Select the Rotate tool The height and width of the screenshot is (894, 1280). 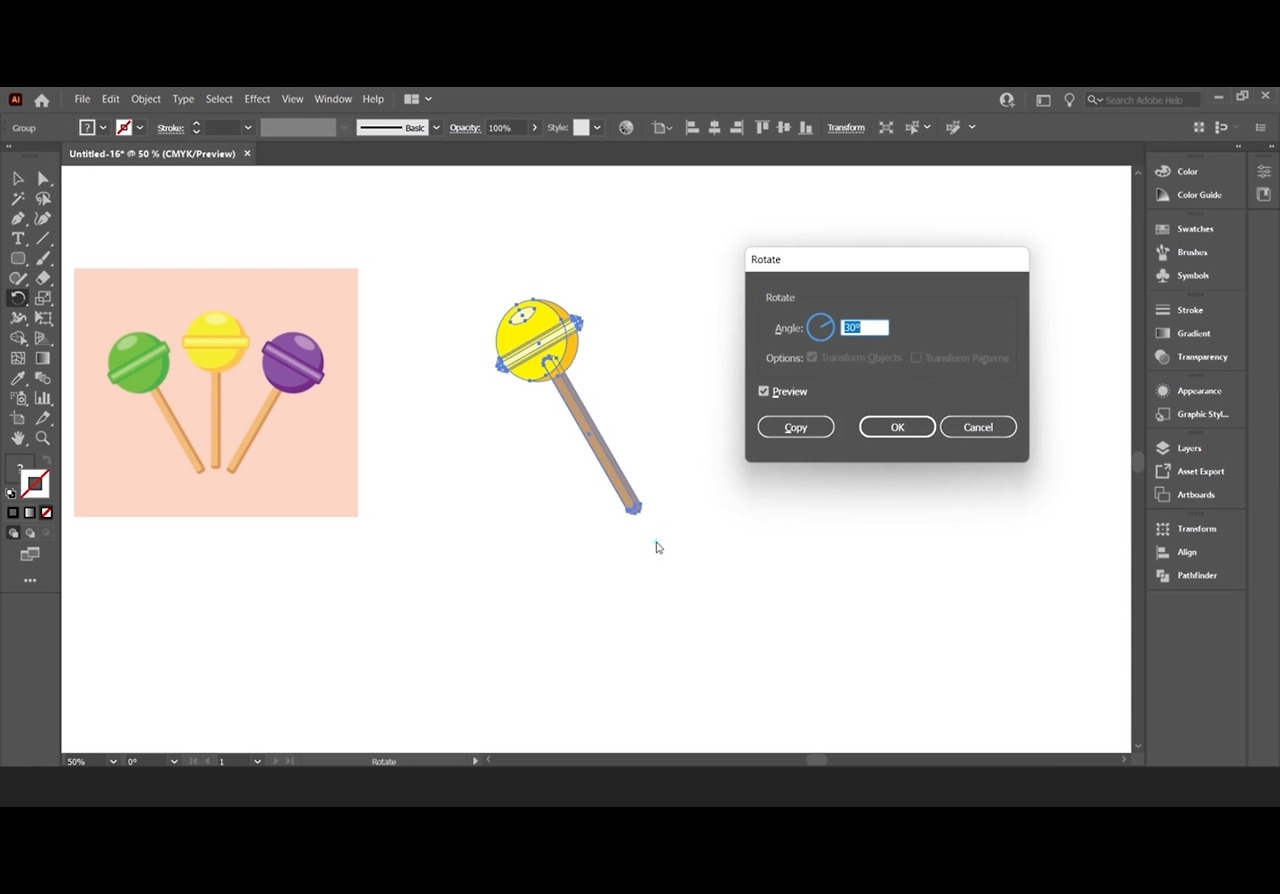tap(18, 298)
